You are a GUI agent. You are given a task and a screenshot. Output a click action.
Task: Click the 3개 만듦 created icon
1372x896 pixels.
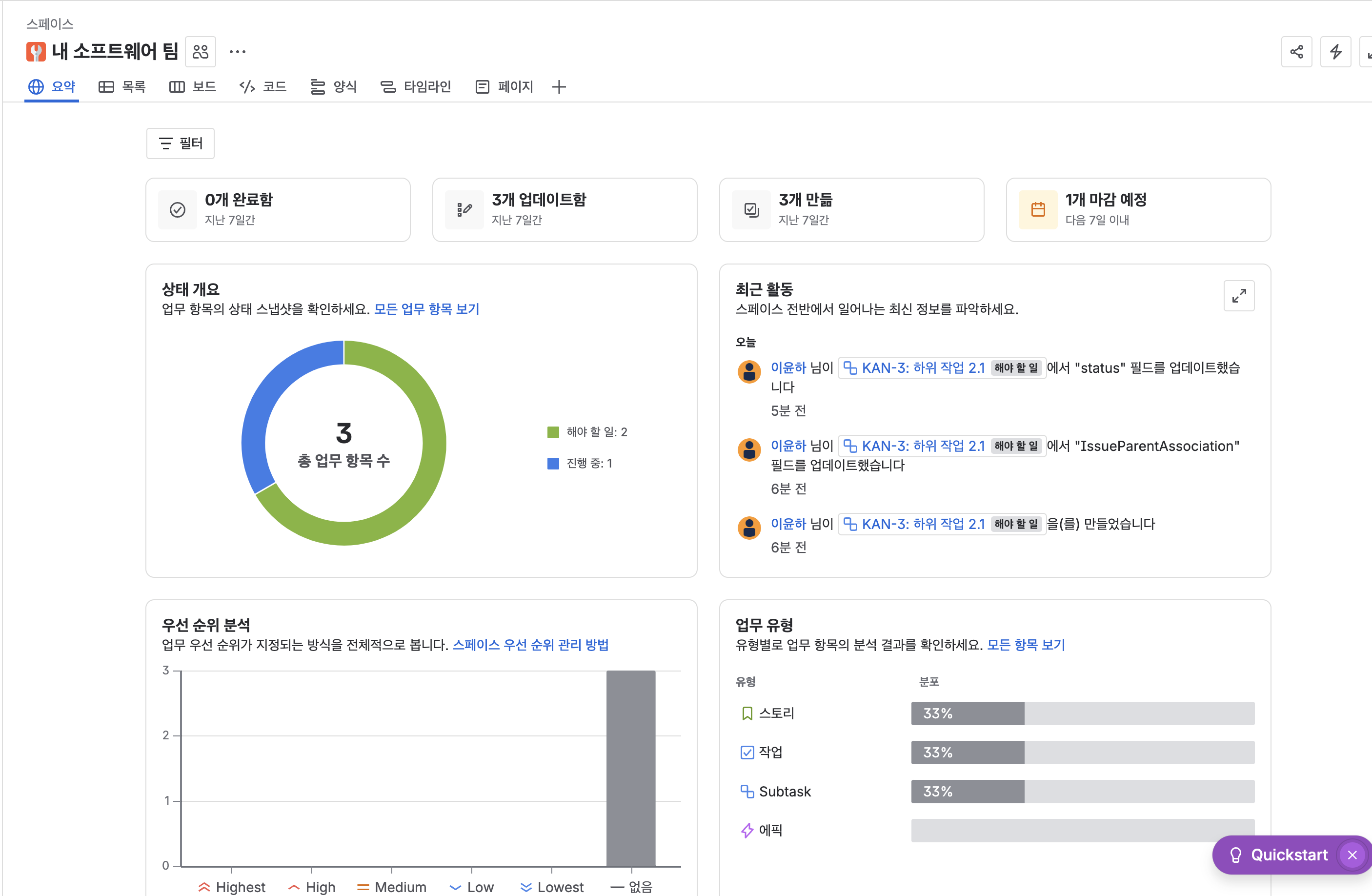tap(751, 210)
